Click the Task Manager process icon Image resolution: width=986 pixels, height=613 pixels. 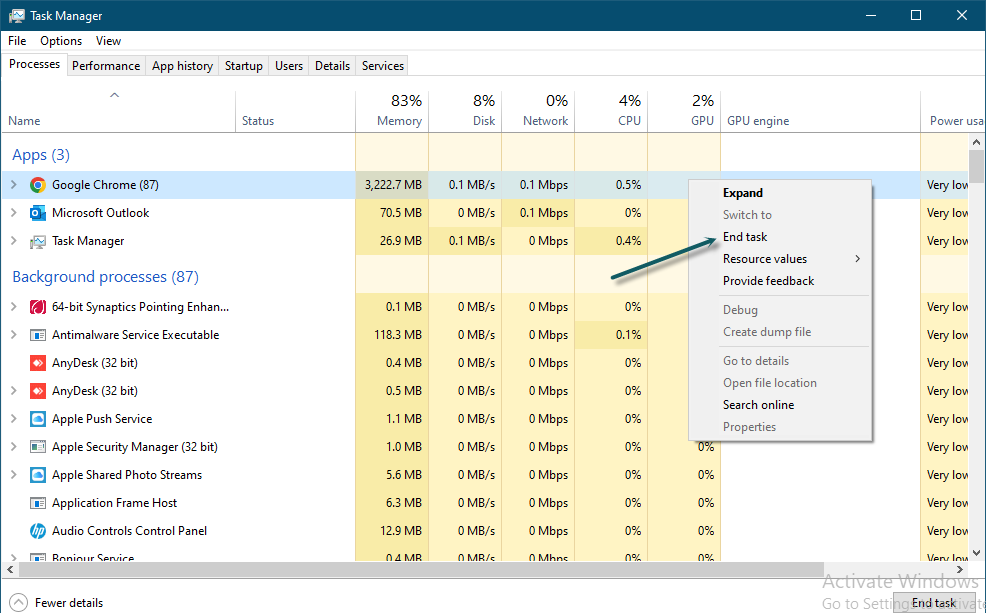[x=38, y=241]
